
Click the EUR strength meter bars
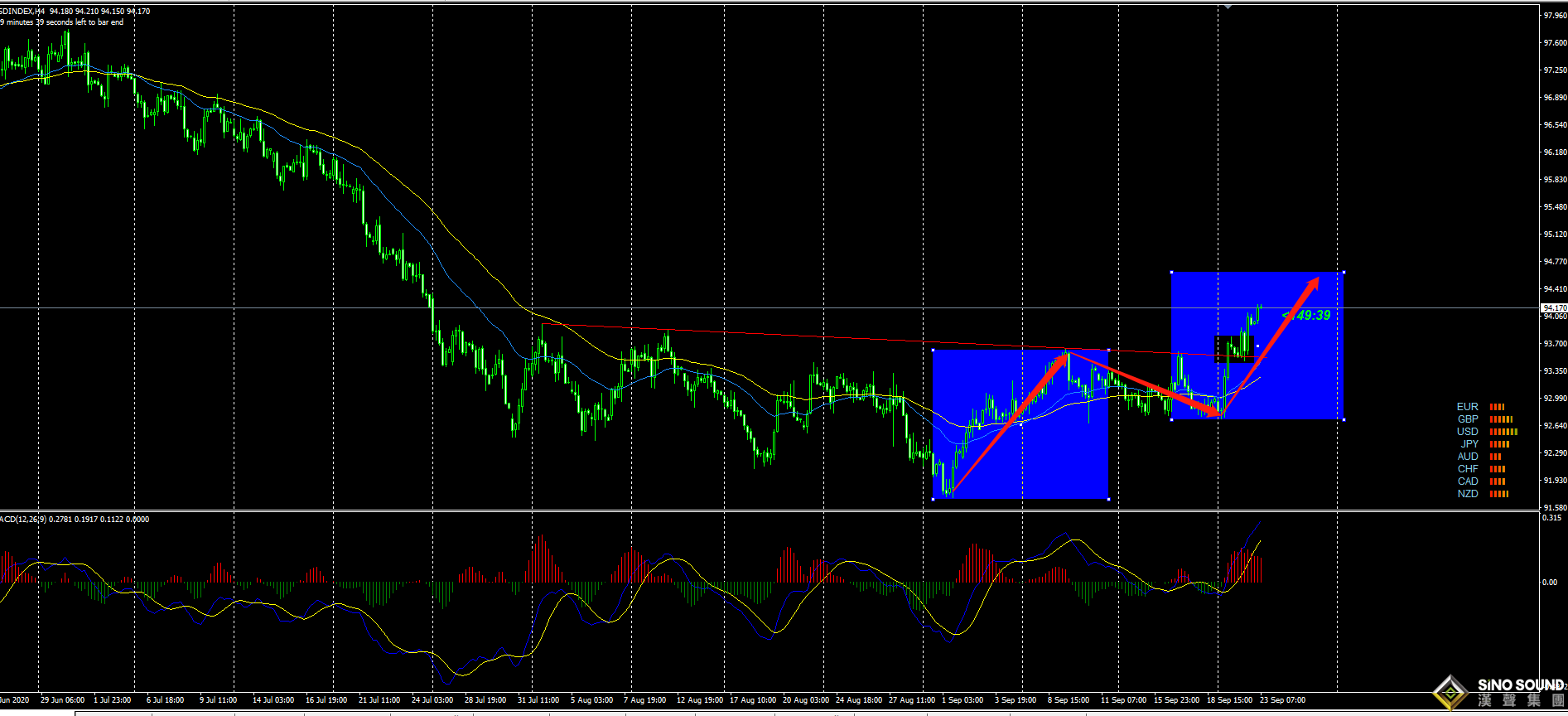tap(1497, 407)
